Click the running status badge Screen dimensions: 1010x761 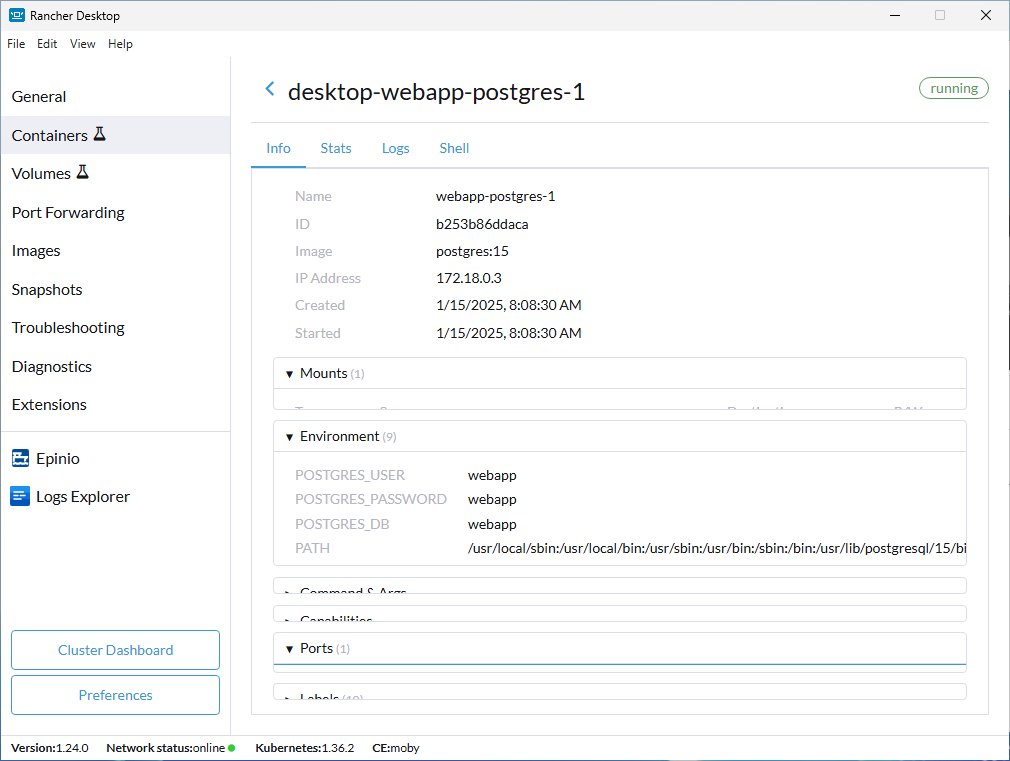click(953, 88)
